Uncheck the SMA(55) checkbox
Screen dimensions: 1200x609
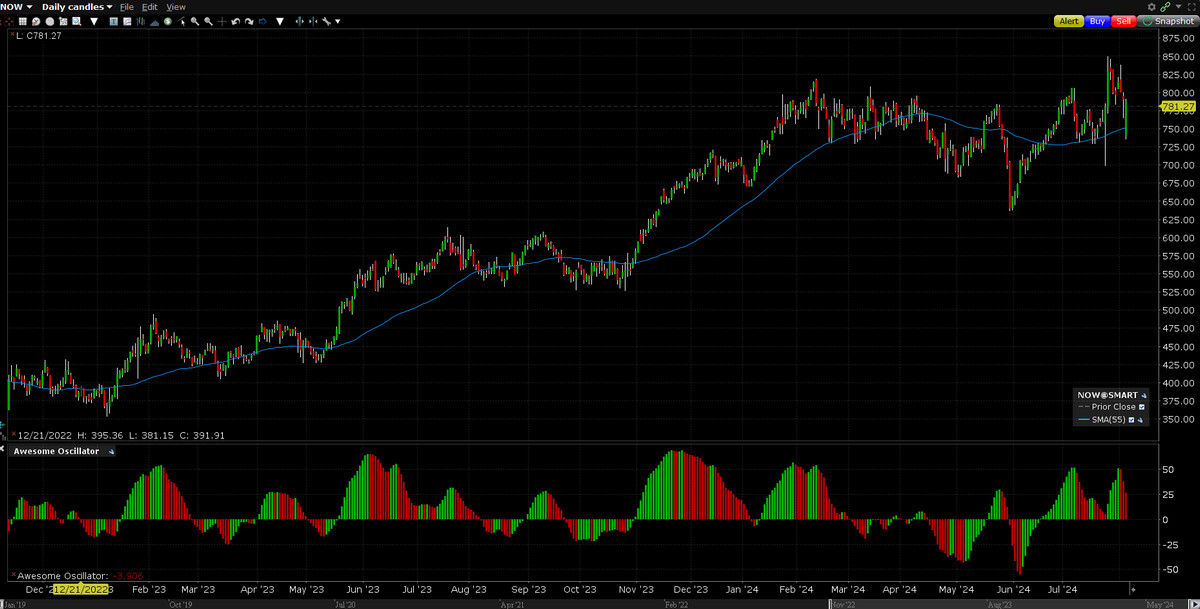pyautogui.click(x=1131, y=420)
